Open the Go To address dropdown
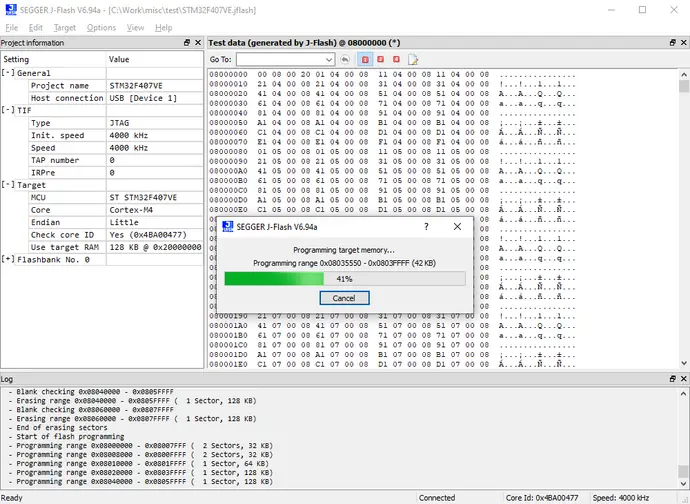 [328, 60]
